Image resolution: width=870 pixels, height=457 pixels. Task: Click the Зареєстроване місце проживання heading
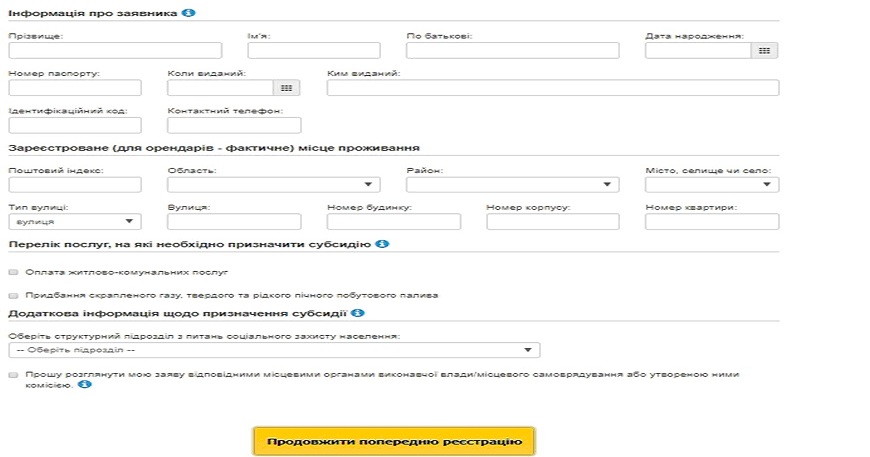click(214, 148)
